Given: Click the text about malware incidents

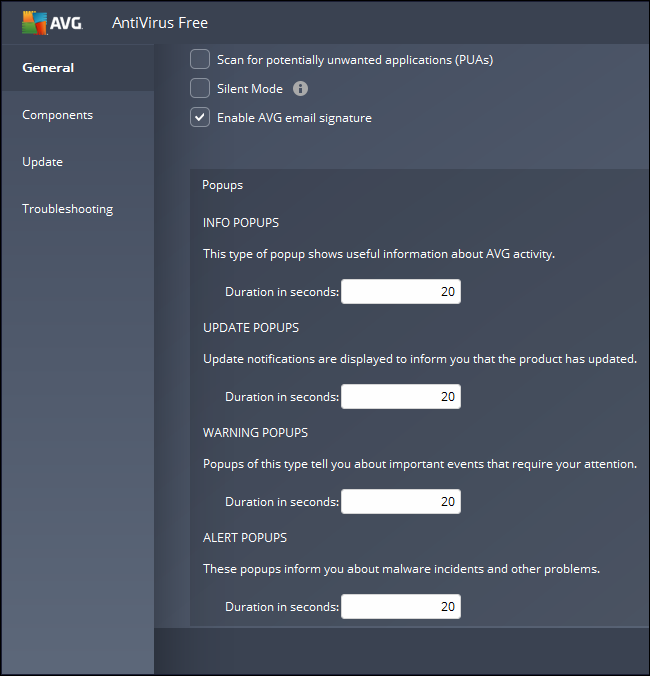Looking at the screenshot, I should coord(401,569).
